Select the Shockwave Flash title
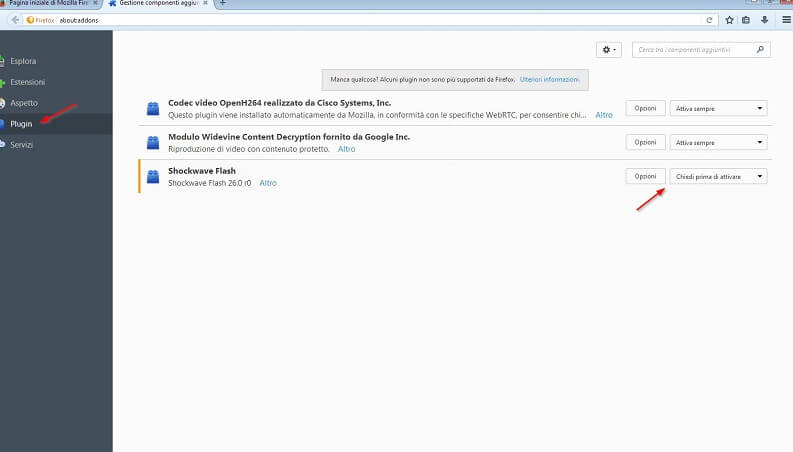793x452 pixels. [202, 170]
